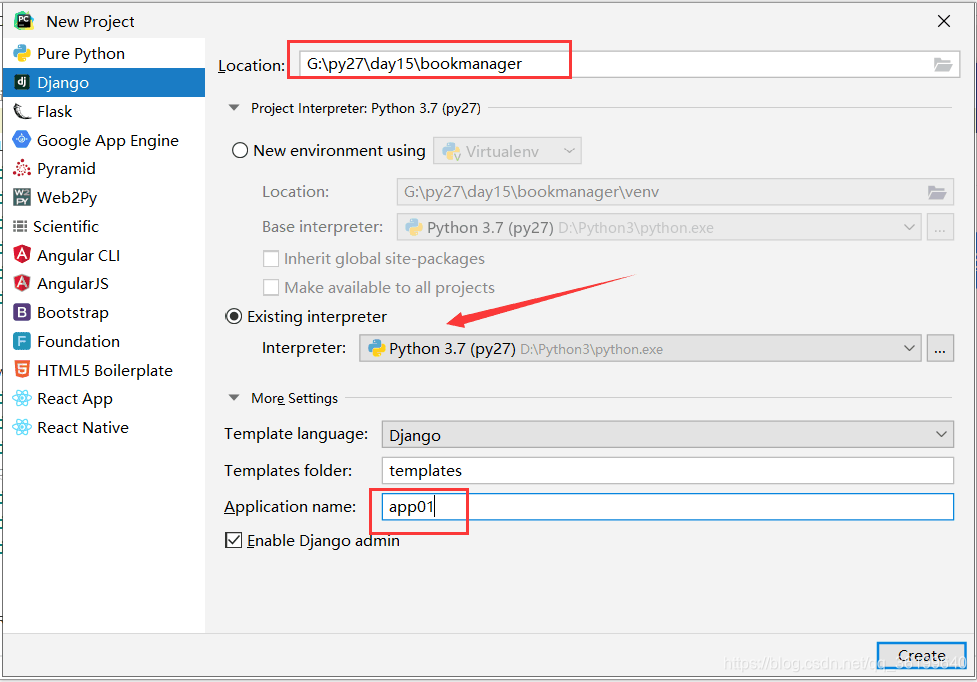This screenshot has width=977, height=682.
Task: Click the Application name input field
Action: (667, 507)
